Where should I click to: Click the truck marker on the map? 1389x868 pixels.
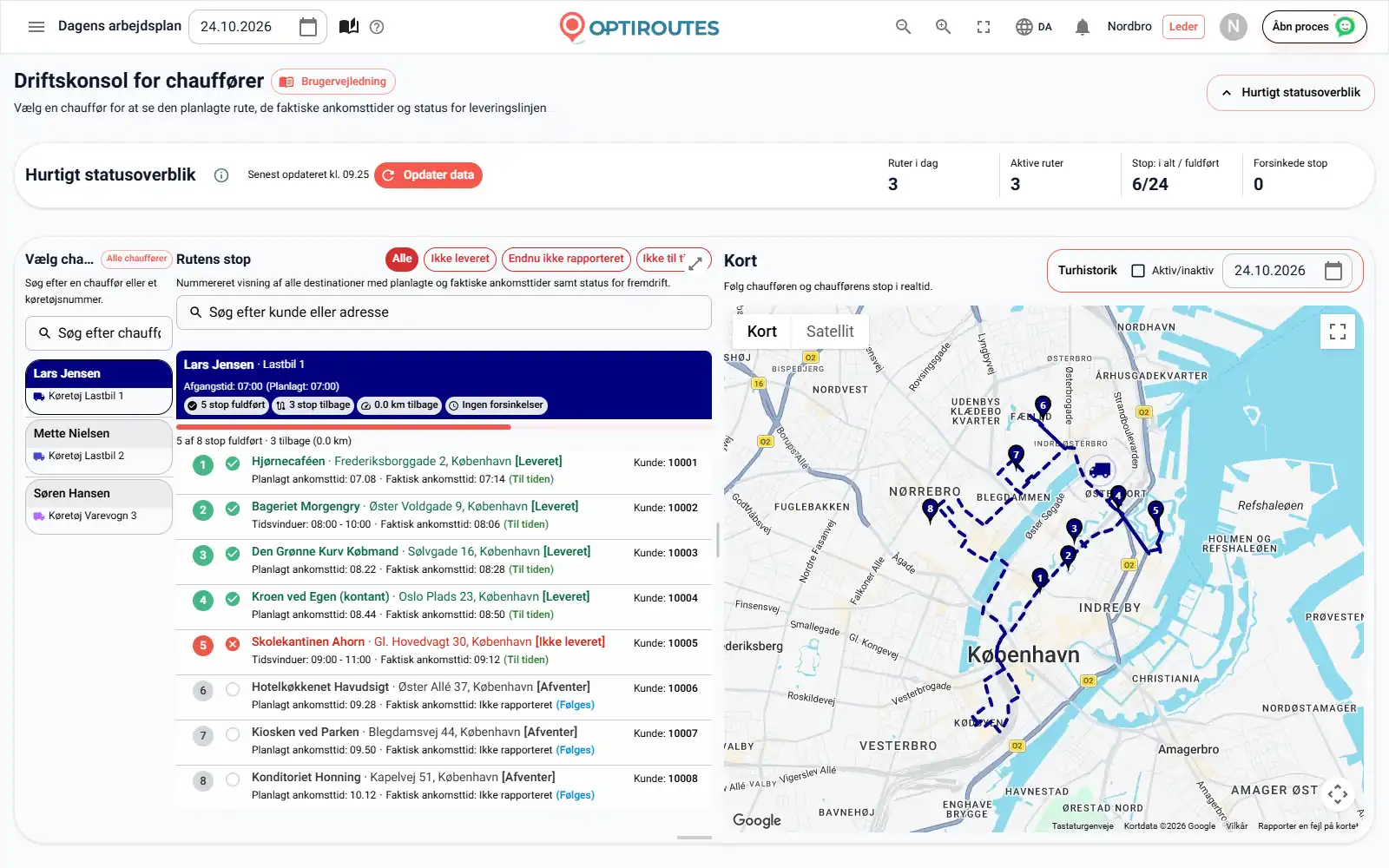(1100, 470)
